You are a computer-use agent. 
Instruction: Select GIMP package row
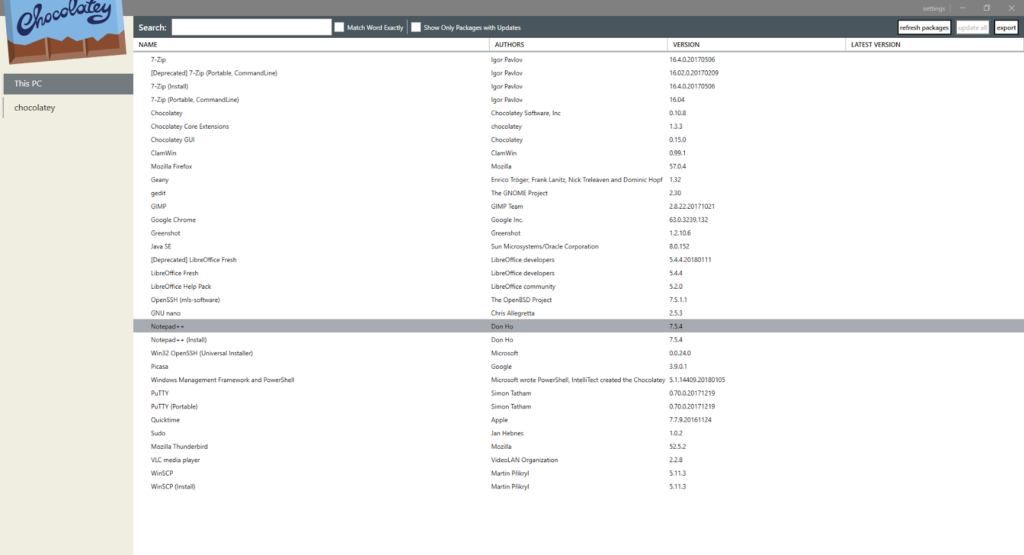pos(579,206)
